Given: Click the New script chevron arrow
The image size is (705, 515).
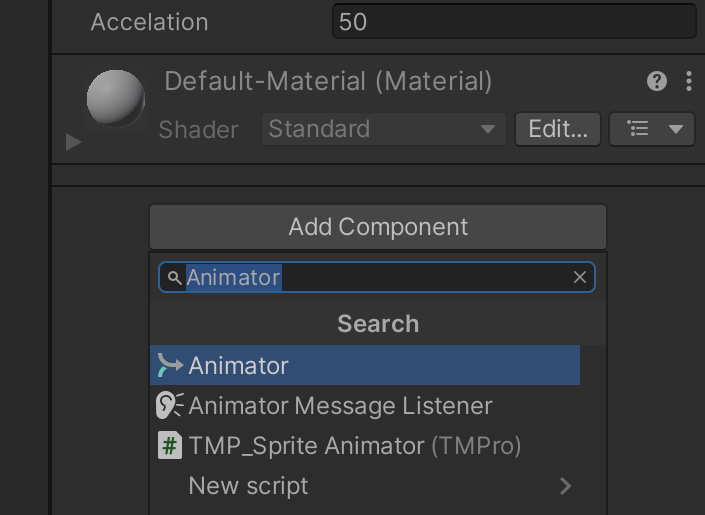Looking at the screenshot, I should click(566, 486).
